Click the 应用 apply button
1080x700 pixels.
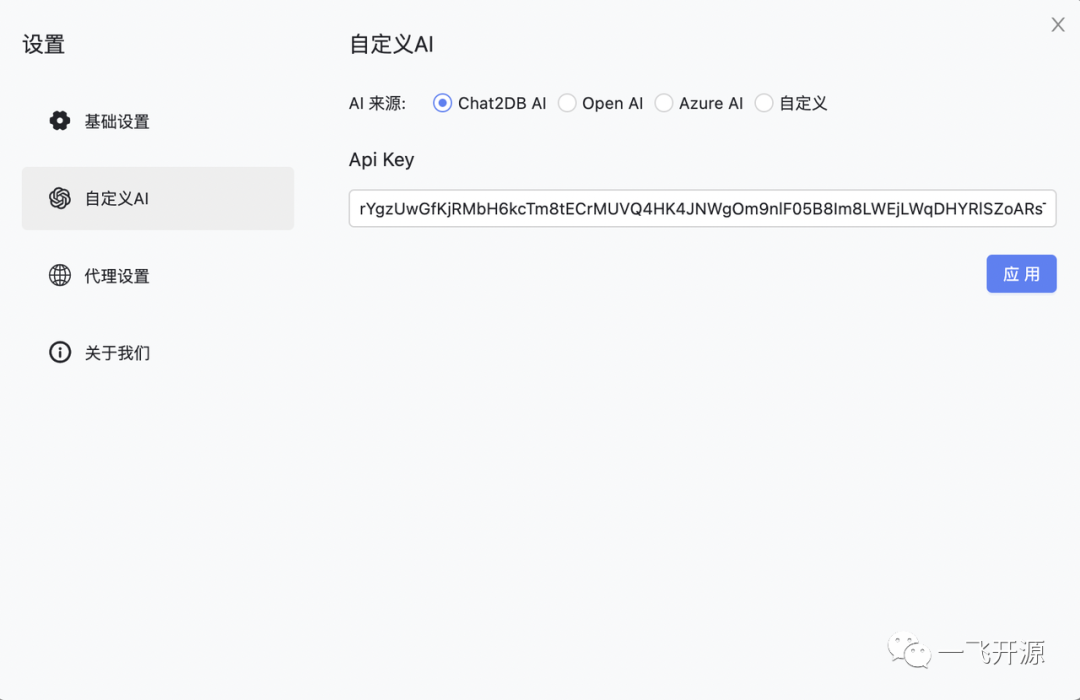coord(1021,274)
